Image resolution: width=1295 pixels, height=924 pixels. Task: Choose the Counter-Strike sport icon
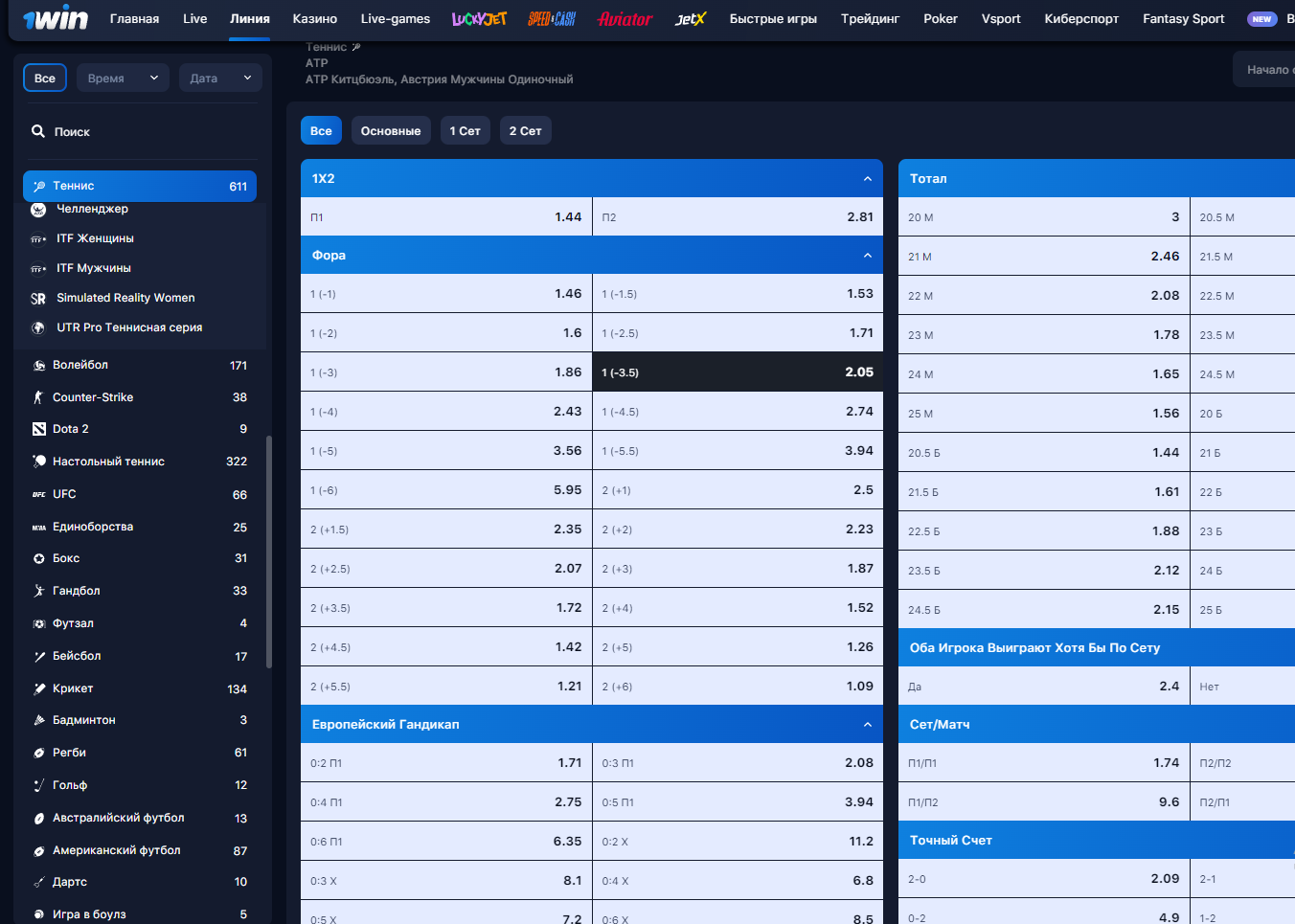[39, 397]
